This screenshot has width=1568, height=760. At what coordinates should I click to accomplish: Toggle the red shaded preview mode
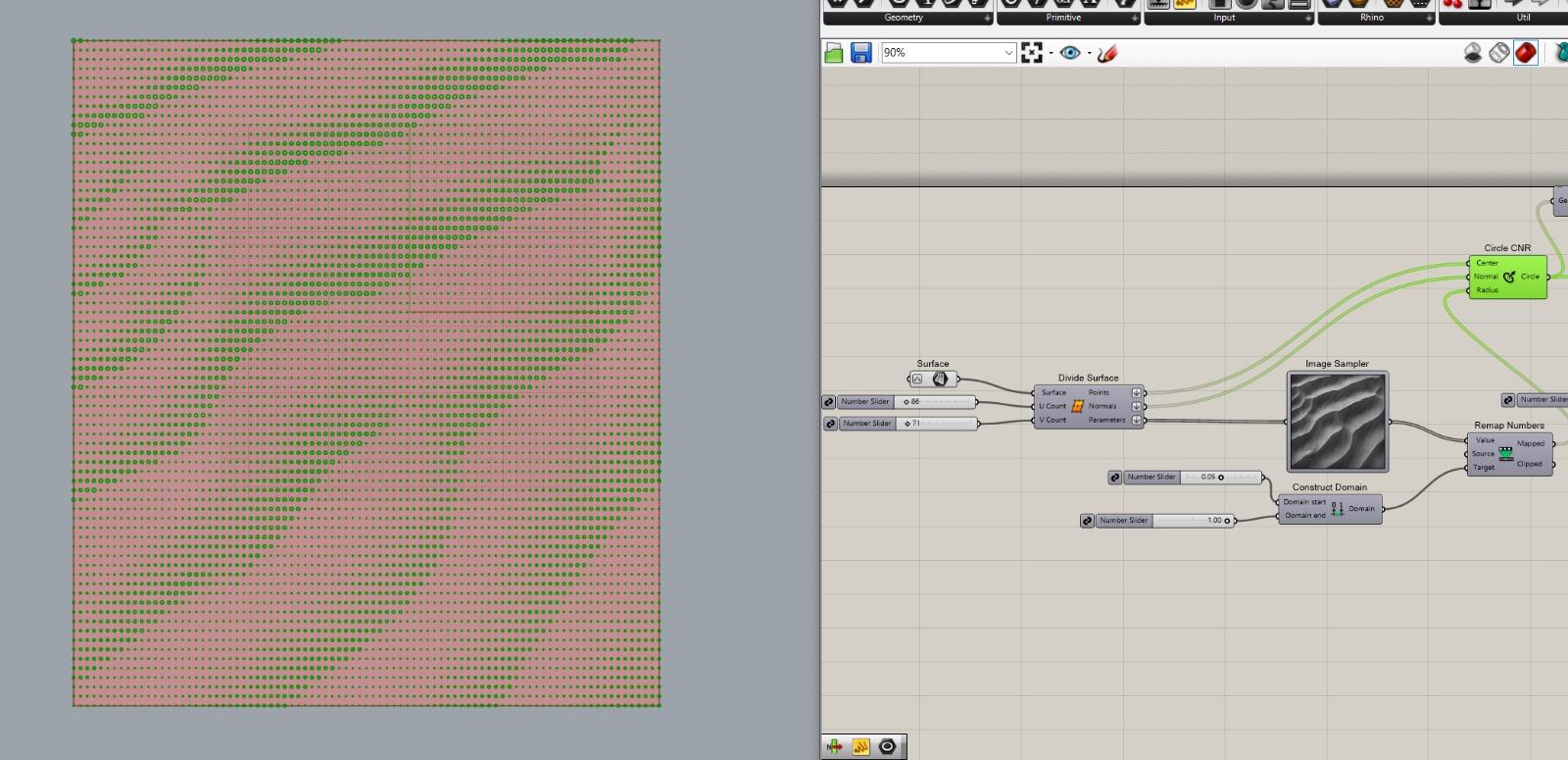(x=1526, y=53)
